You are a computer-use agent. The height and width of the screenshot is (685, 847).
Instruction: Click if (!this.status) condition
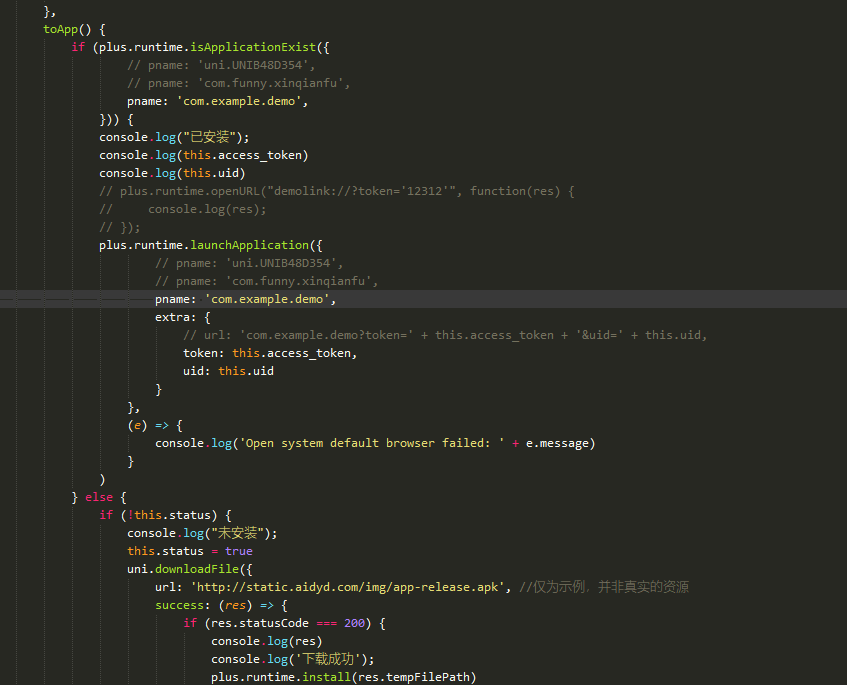point(165,515)
